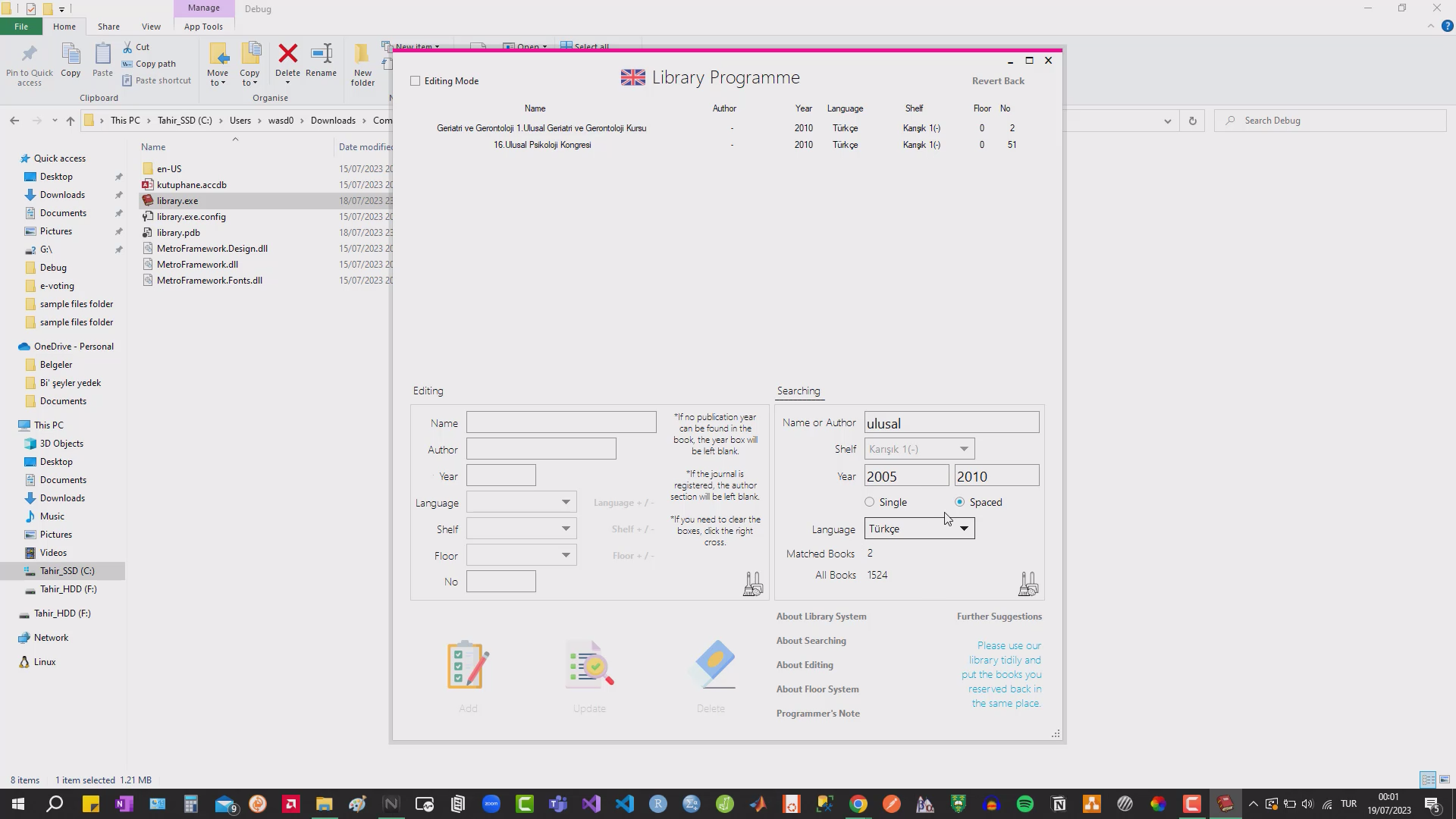Image resolution: width=1456 pixels, height=819 pixels.
Task: Click the Manage contextual tab
Action: click(x=204, y=8)
